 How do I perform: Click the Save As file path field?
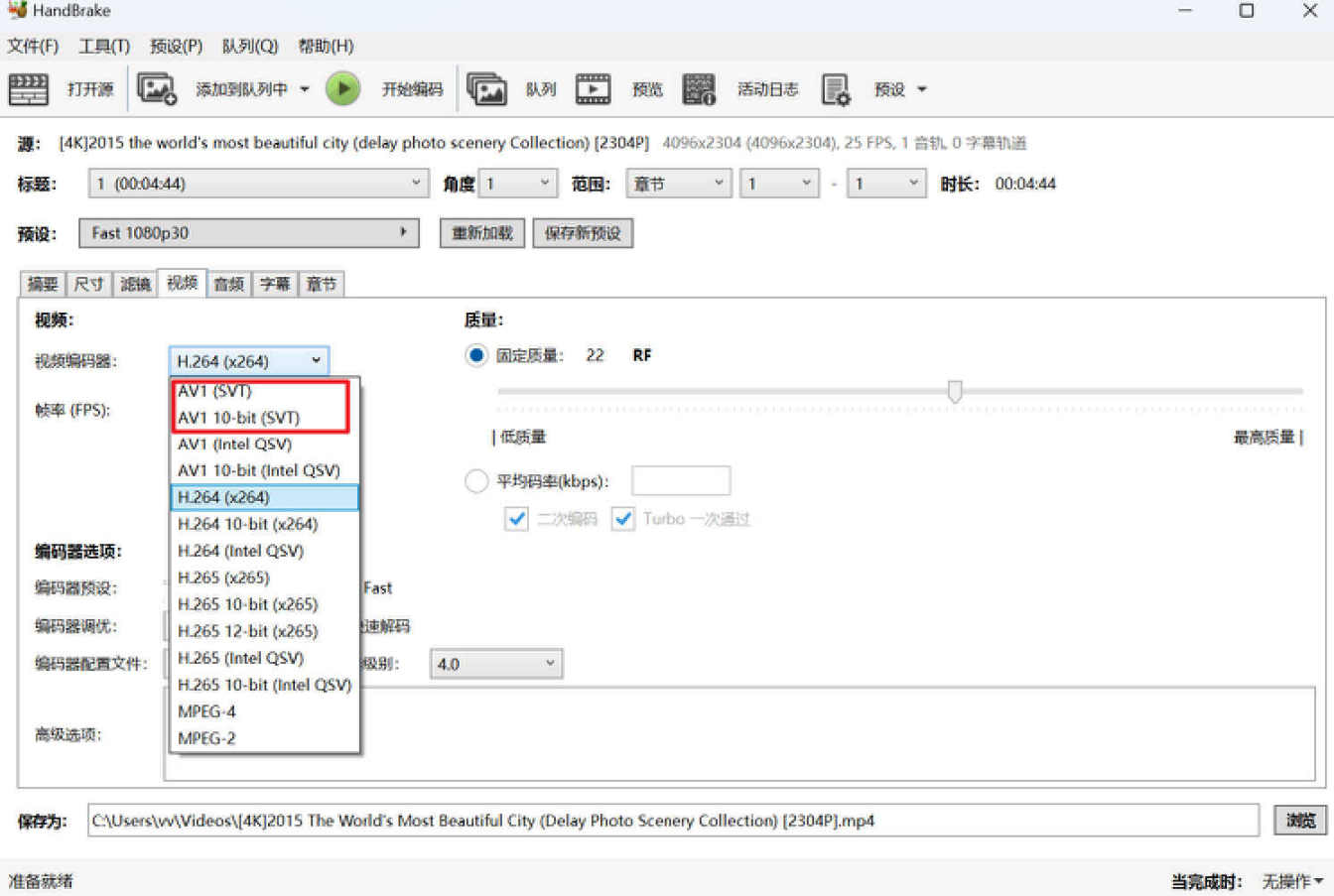click(x=673, y=820)
